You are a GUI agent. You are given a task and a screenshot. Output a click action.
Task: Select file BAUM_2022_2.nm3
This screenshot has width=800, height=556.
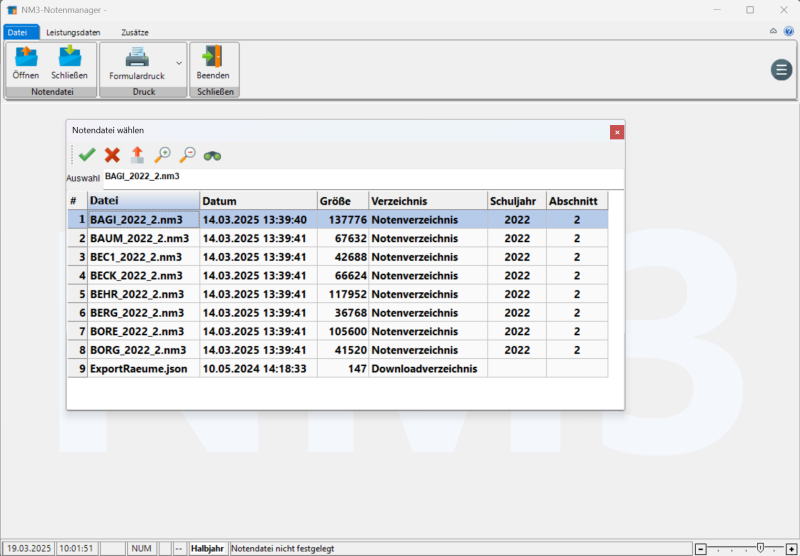tap(143, 238)
